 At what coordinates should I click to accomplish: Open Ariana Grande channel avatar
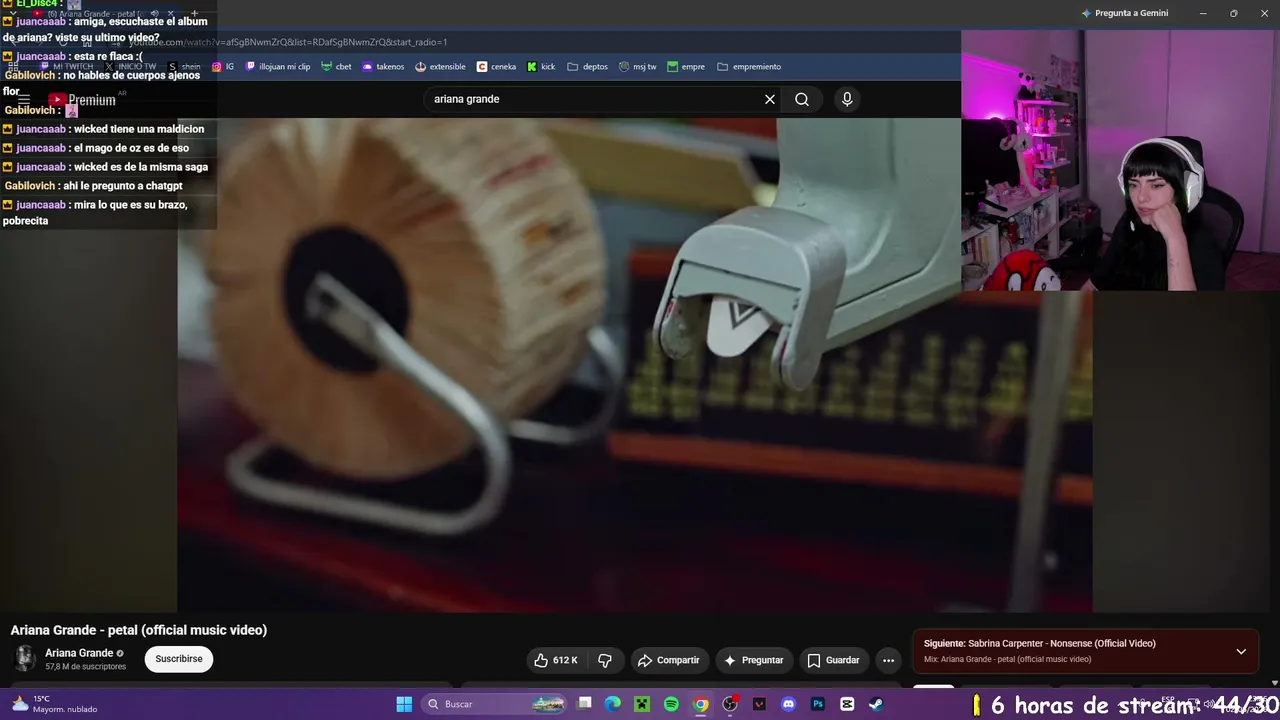coord(25,658)
